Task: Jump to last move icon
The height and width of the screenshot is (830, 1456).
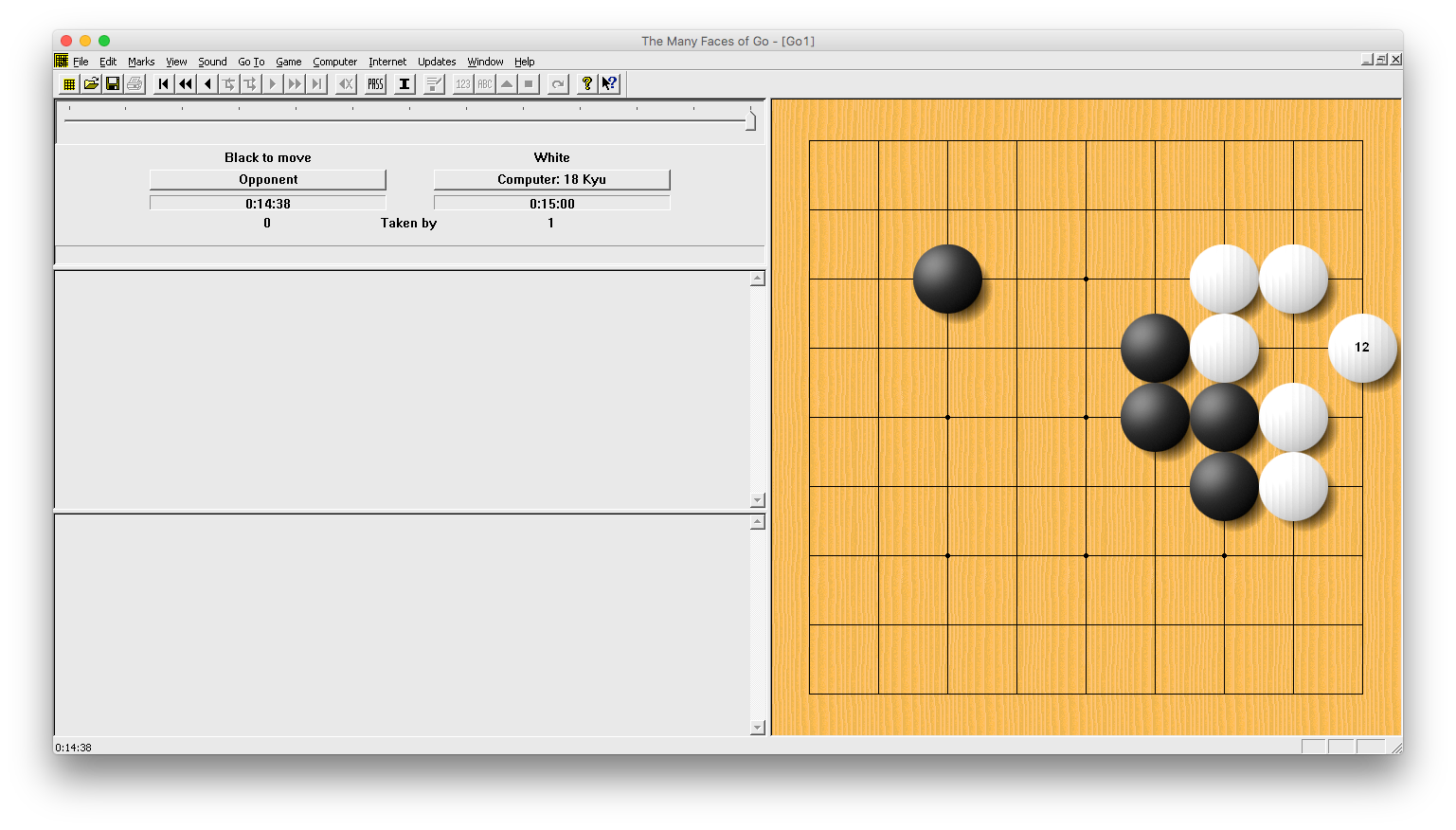Action: (x=316, y=83)
